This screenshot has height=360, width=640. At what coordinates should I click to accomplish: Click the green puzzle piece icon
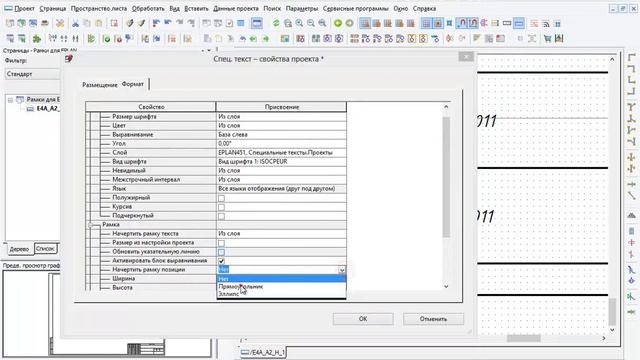point(37,39)
